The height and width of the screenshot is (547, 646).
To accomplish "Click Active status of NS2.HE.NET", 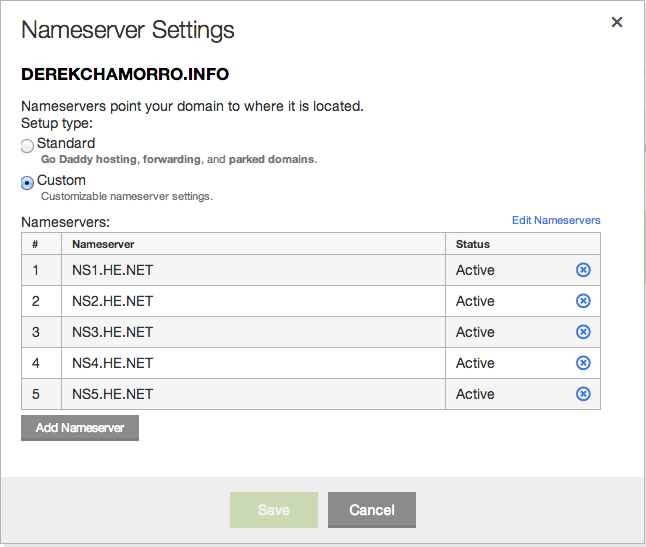I will pyautogui.click(x=475, y=301).
